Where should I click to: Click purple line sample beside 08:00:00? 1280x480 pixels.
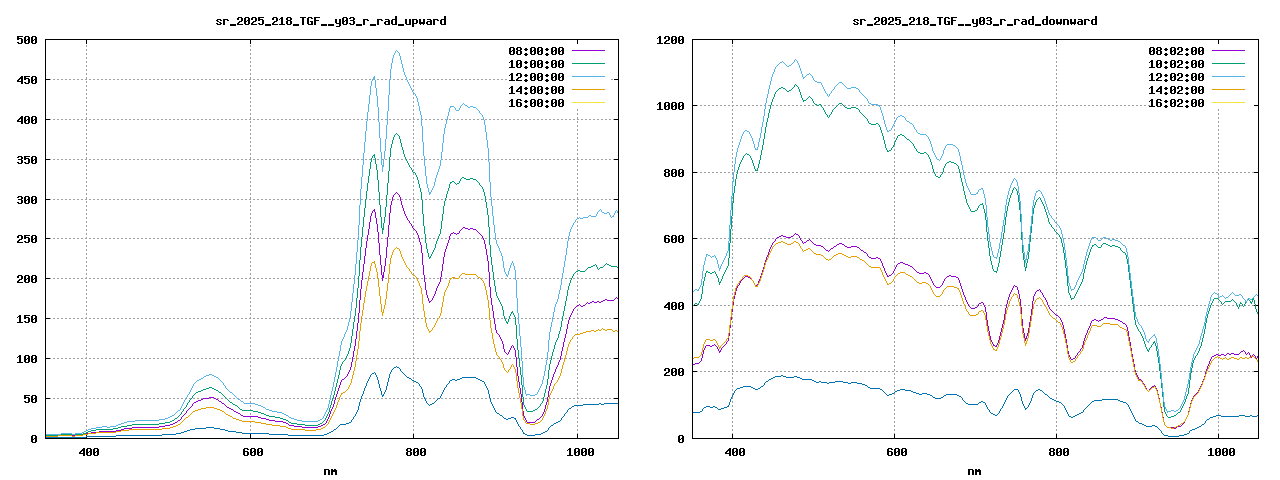[588, 50]
